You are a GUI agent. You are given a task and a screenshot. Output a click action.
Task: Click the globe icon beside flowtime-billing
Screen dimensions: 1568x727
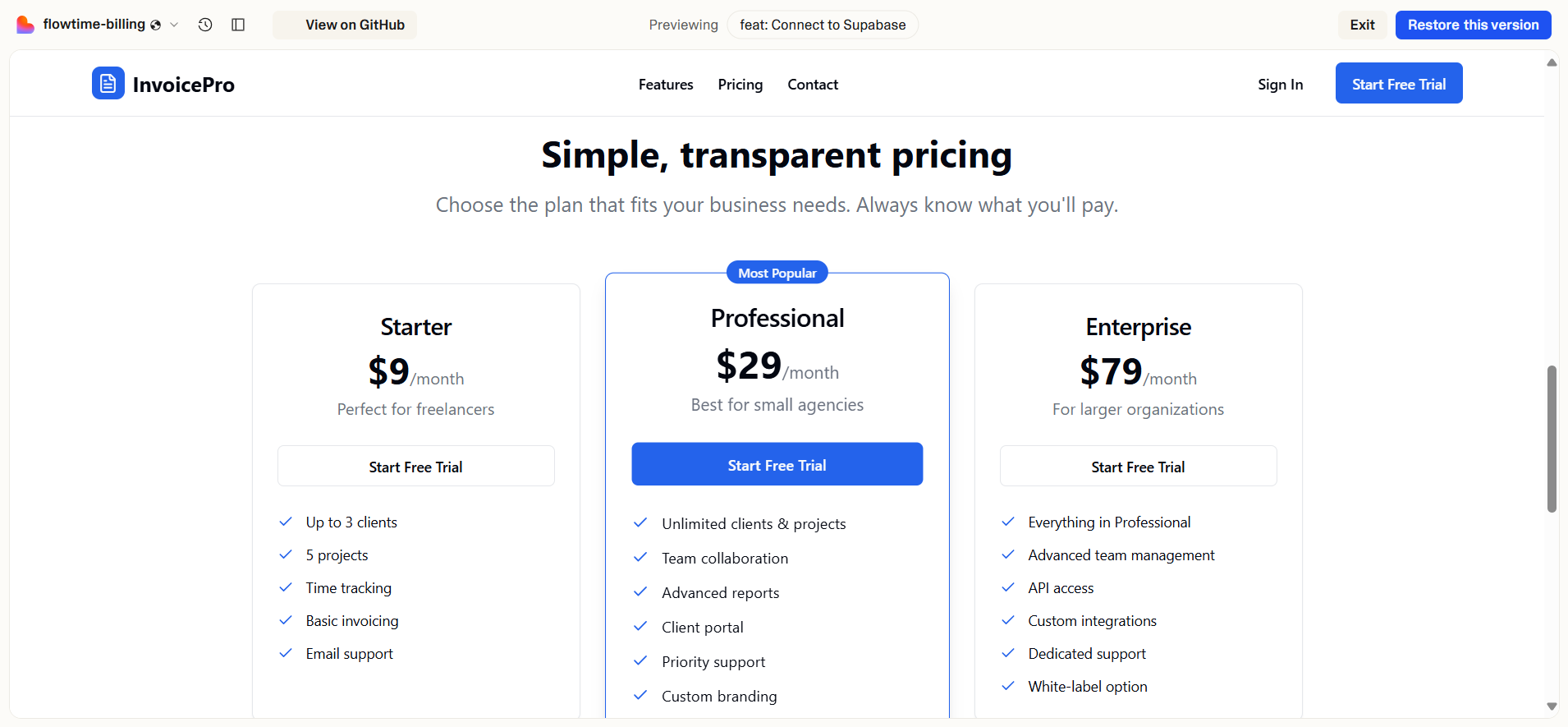155,25
